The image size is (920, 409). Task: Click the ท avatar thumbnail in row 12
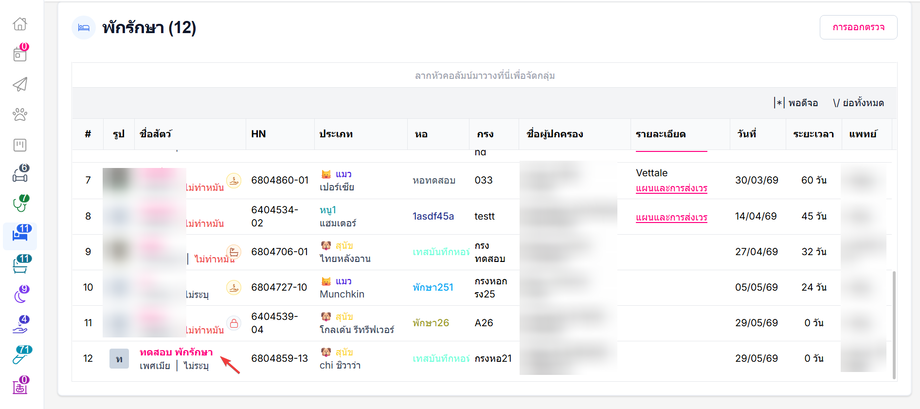point(119,359)
